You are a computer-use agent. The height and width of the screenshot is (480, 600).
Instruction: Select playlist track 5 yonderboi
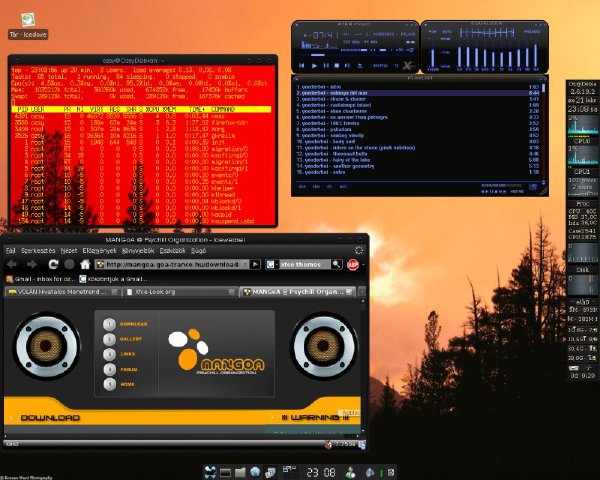point(417,111)
